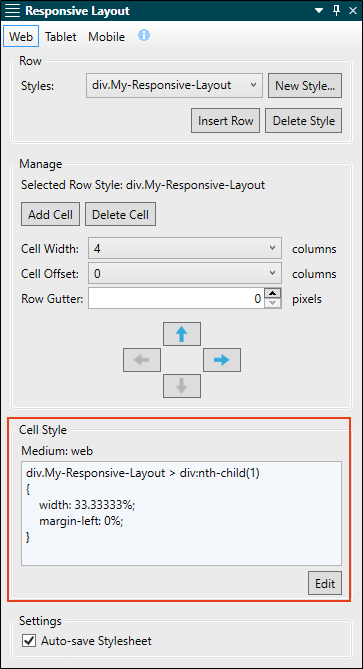363x669 pixels.
Task: Click Edit button under Cell Style
Action: pos(325,583)
